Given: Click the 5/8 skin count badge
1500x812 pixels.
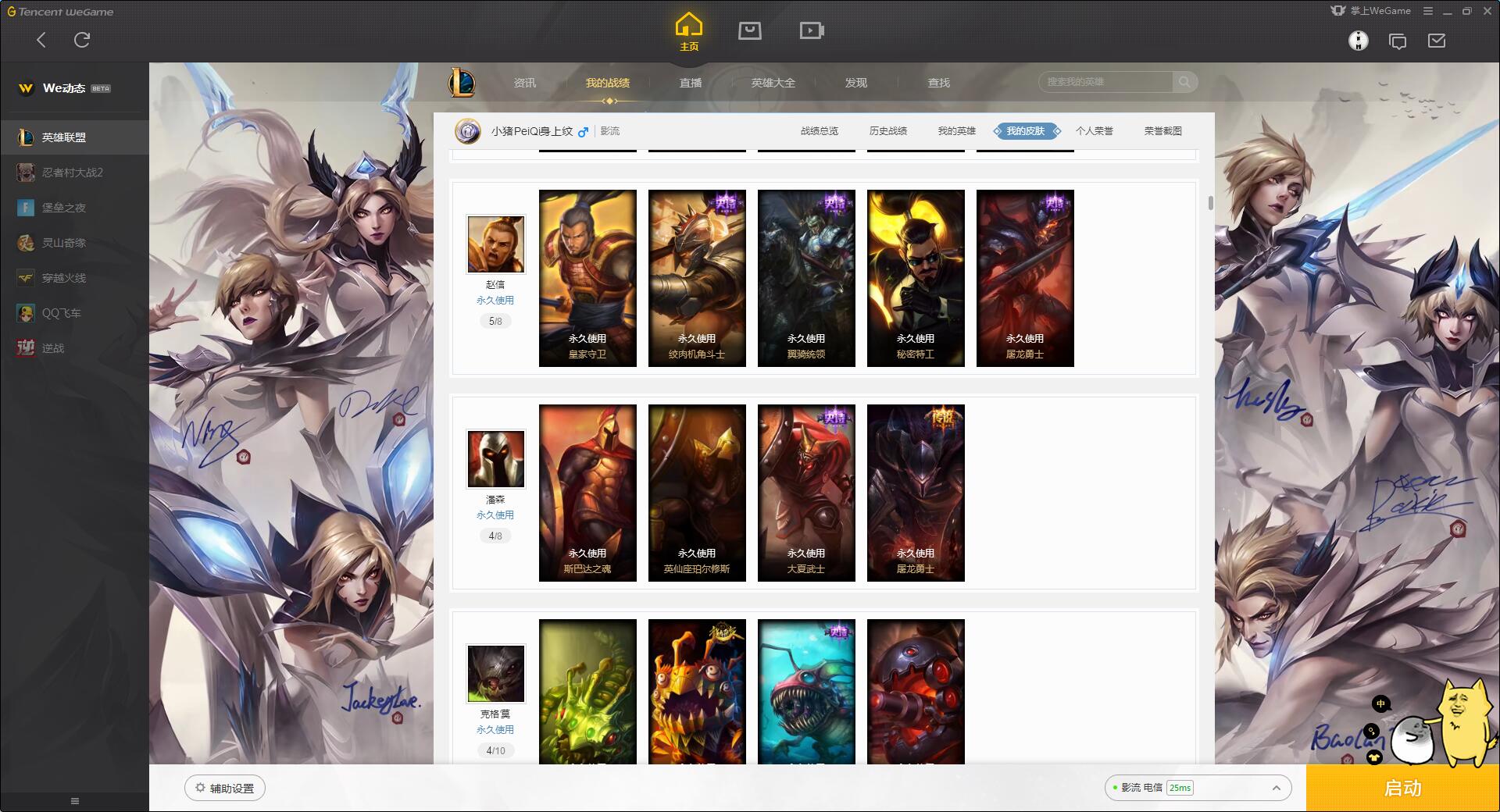Looking at the screenshot, I should pos(495,321).
